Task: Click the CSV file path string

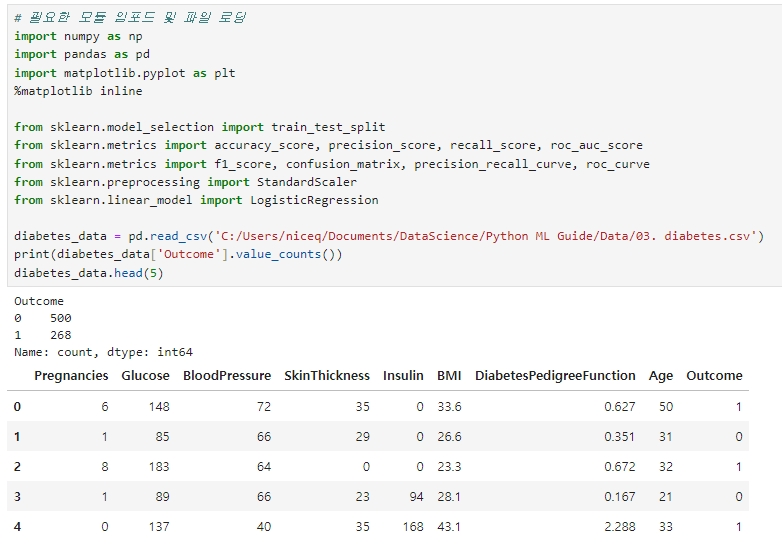Action: click(486, 236)
